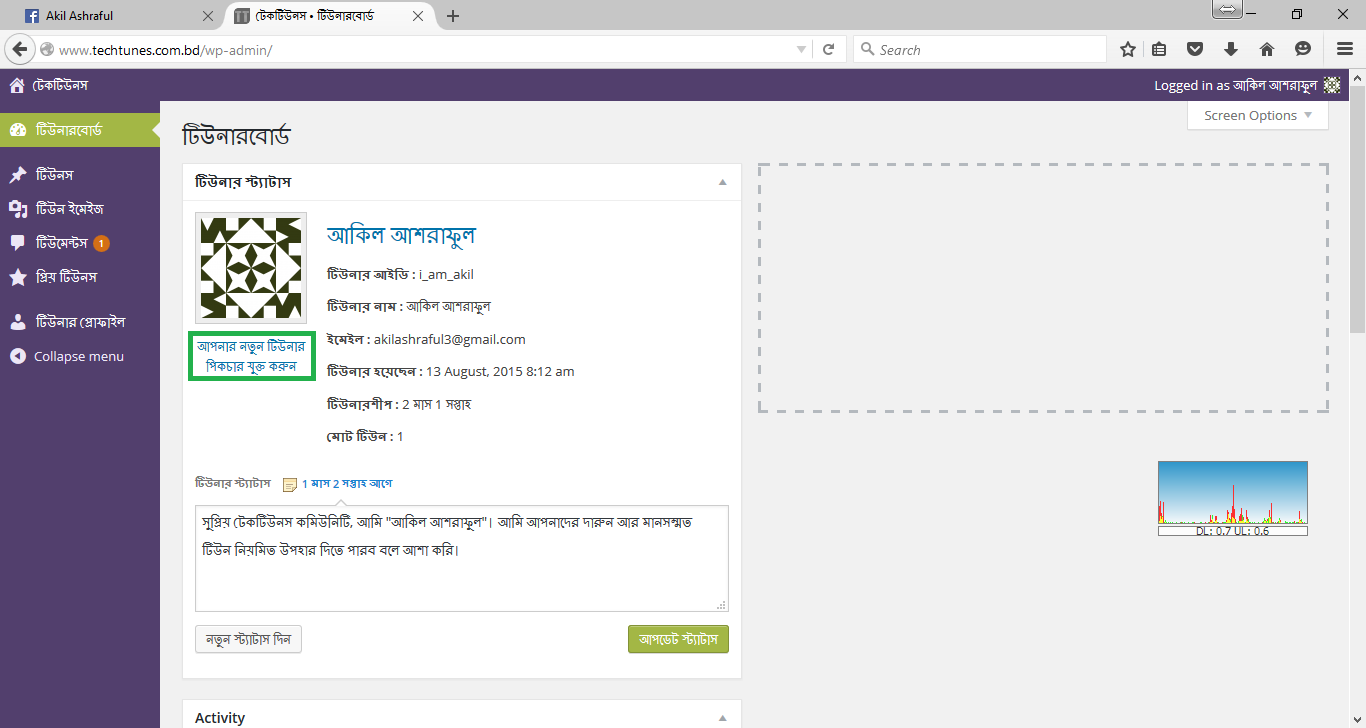
Task: Expand the Screen Options dropdown
Action: (1258, 115)
